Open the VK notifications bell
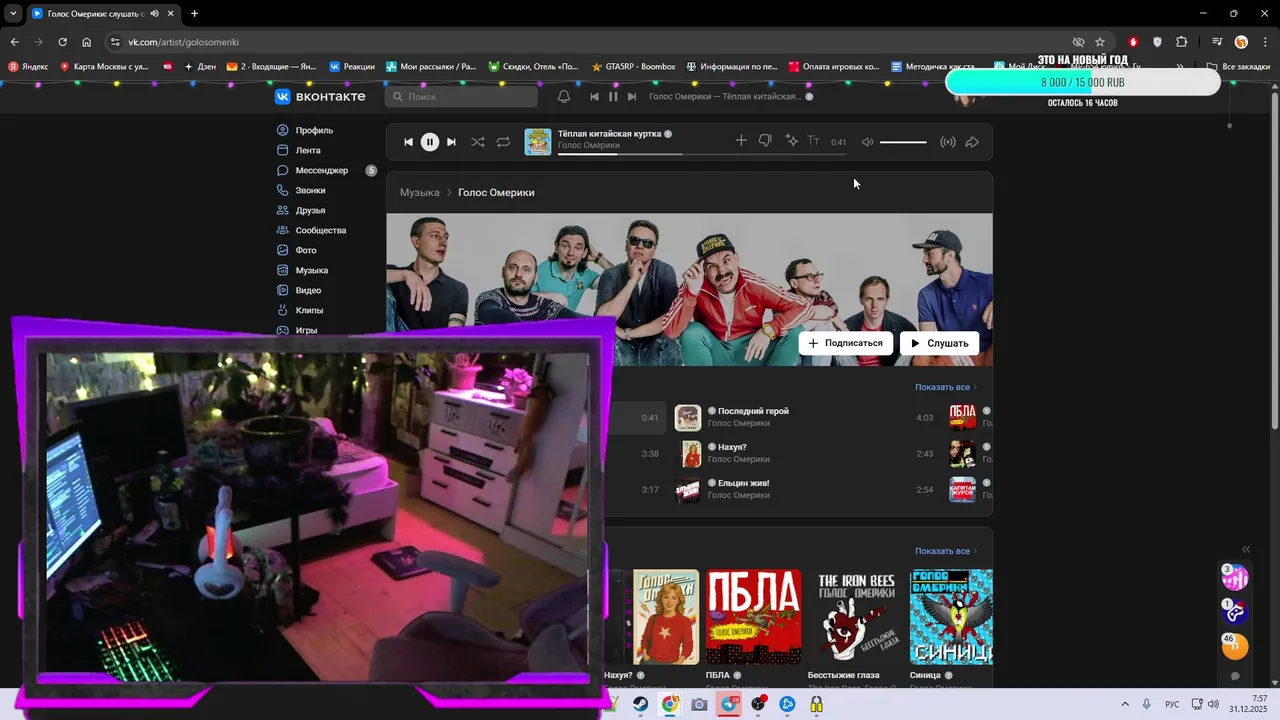1280x720 pixels. tap(564, 96)
